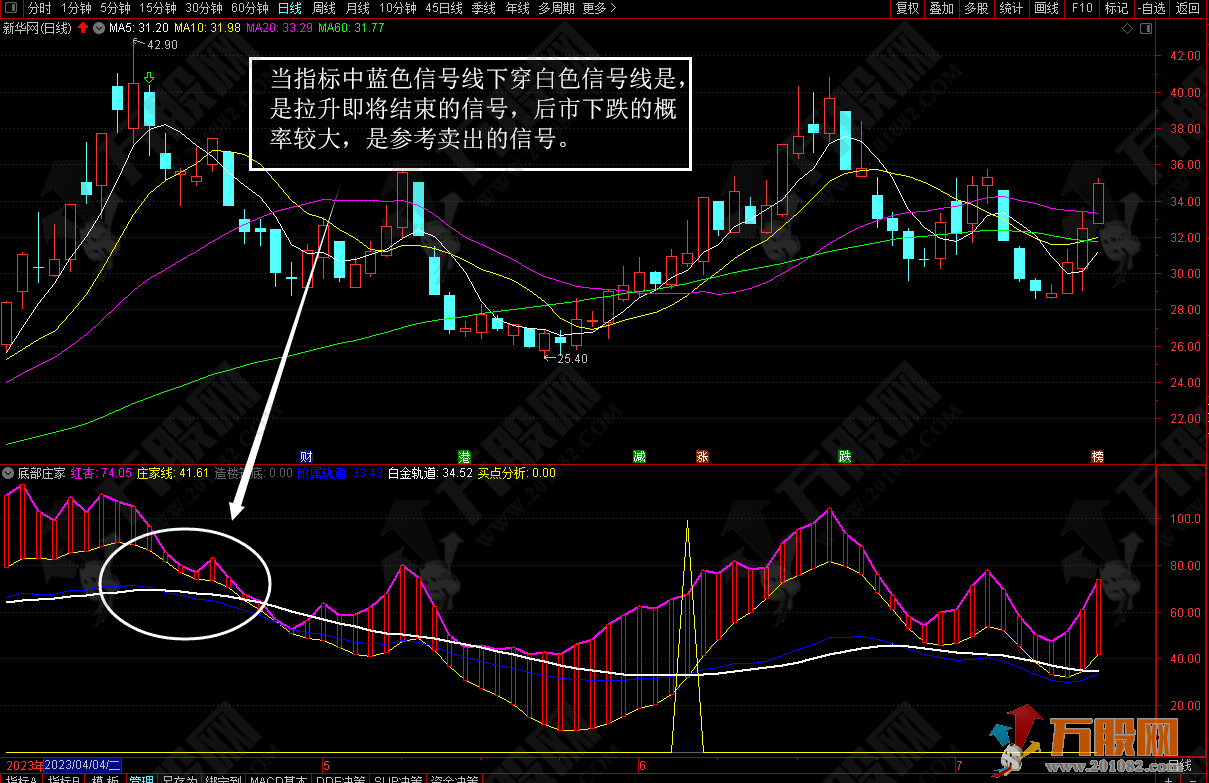
Task: Click the yellow MA10: 31.98 label
Action: point(205,28)
